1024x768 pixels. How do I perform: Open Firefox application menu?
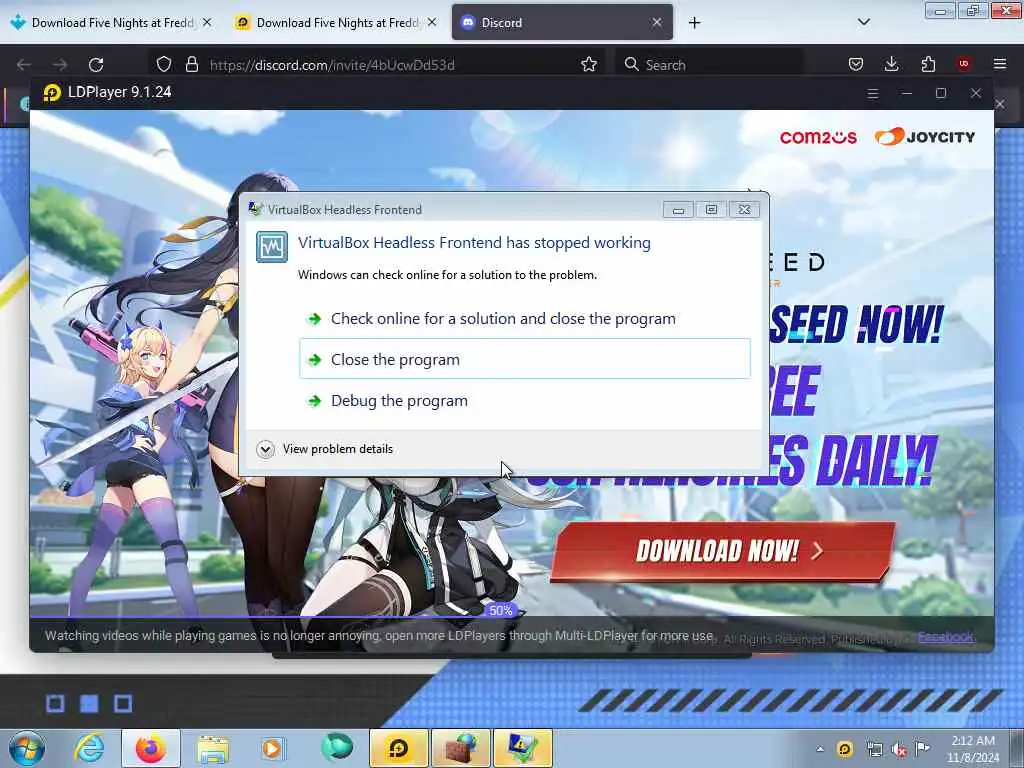point(1000,64)
